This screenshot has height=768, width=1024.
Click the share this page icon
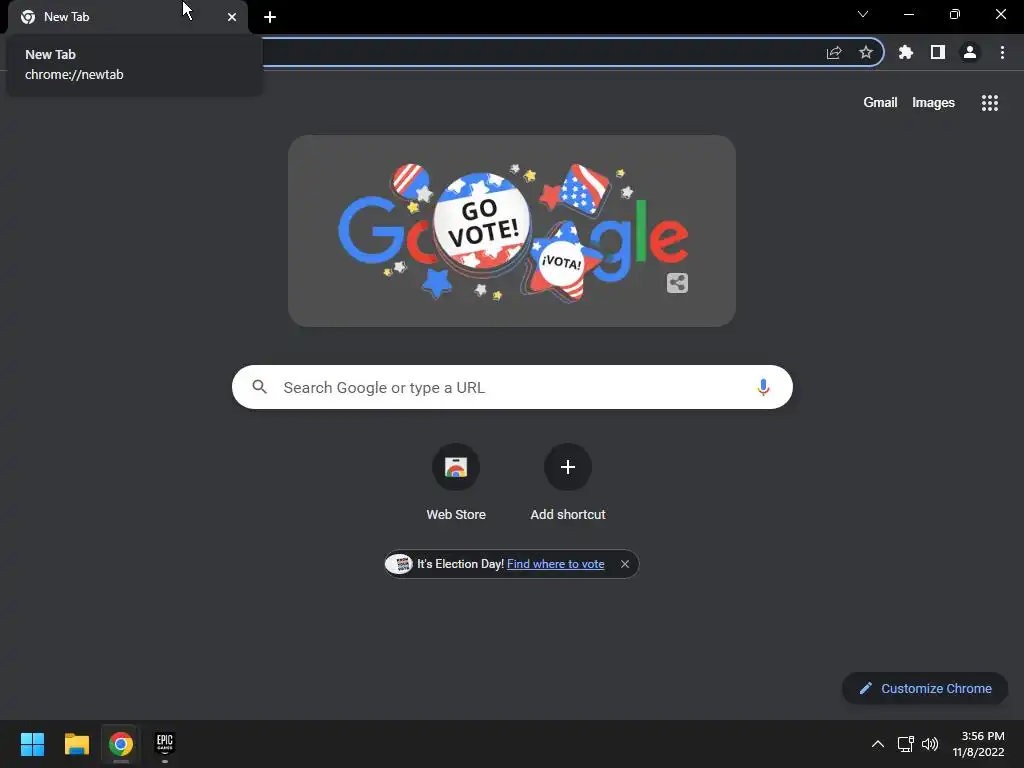[x=834, y=53]
